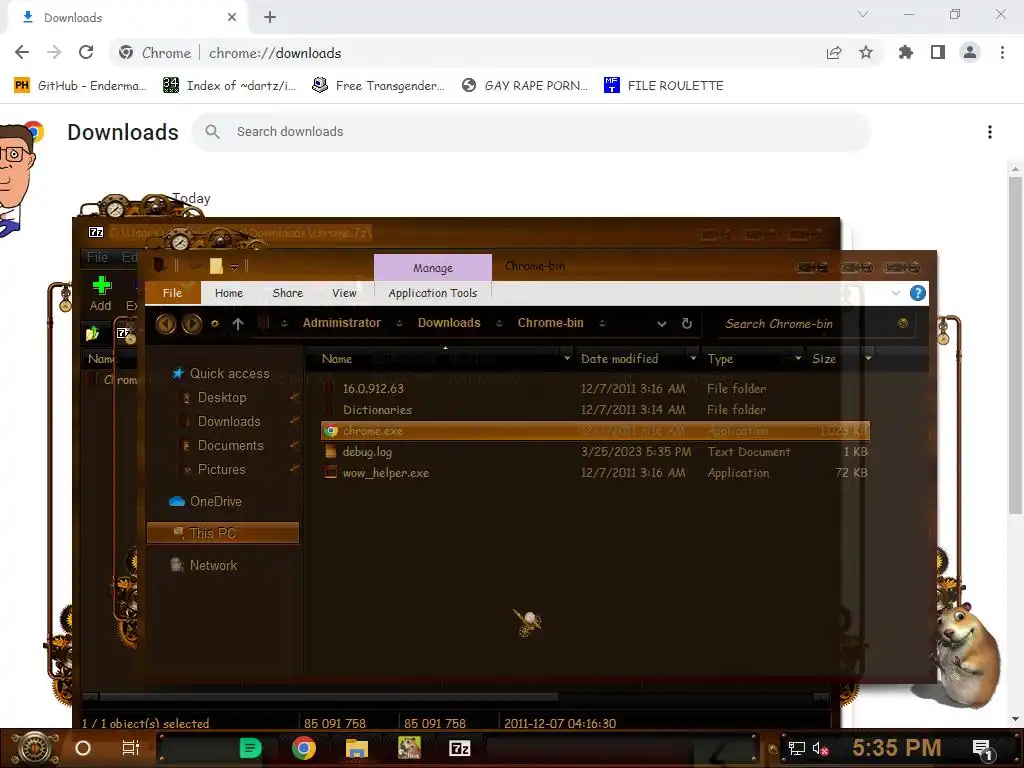Screen dimensions: 1024x768
Task: Reload the Chrome downloads page
Action: (x=86, y=52)
